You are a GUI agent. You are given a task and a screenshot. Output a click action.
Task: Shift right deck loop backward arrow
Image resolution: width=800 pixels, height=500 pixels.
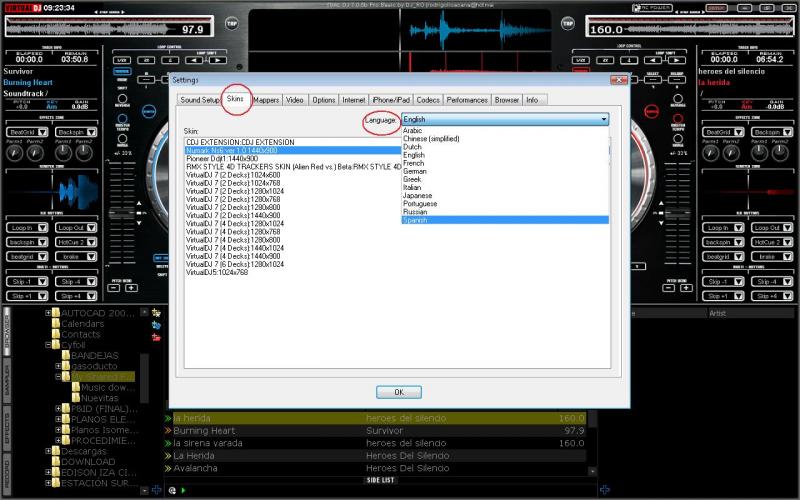tap(653, 60)
